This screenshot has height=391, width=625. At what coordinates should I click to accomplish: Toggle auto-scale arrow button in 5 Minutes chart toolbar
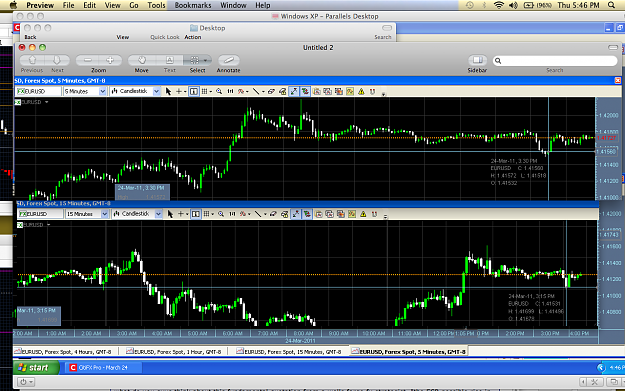(x=294, y=91)
